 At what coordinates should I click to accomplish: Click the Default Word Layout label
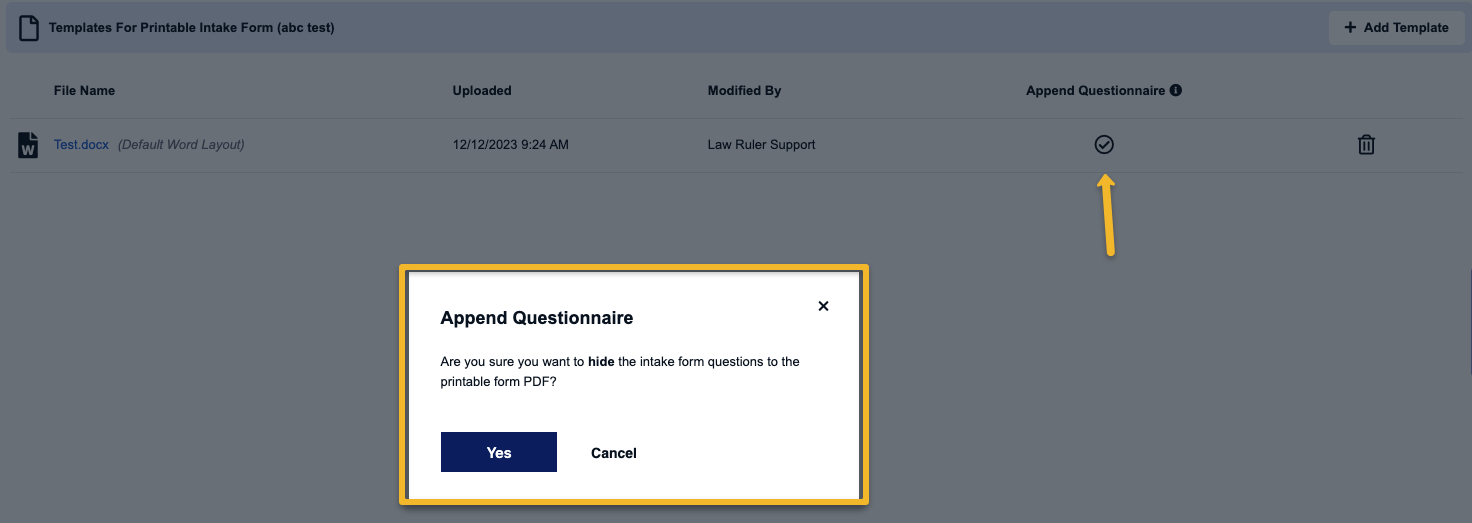[181, 145]
